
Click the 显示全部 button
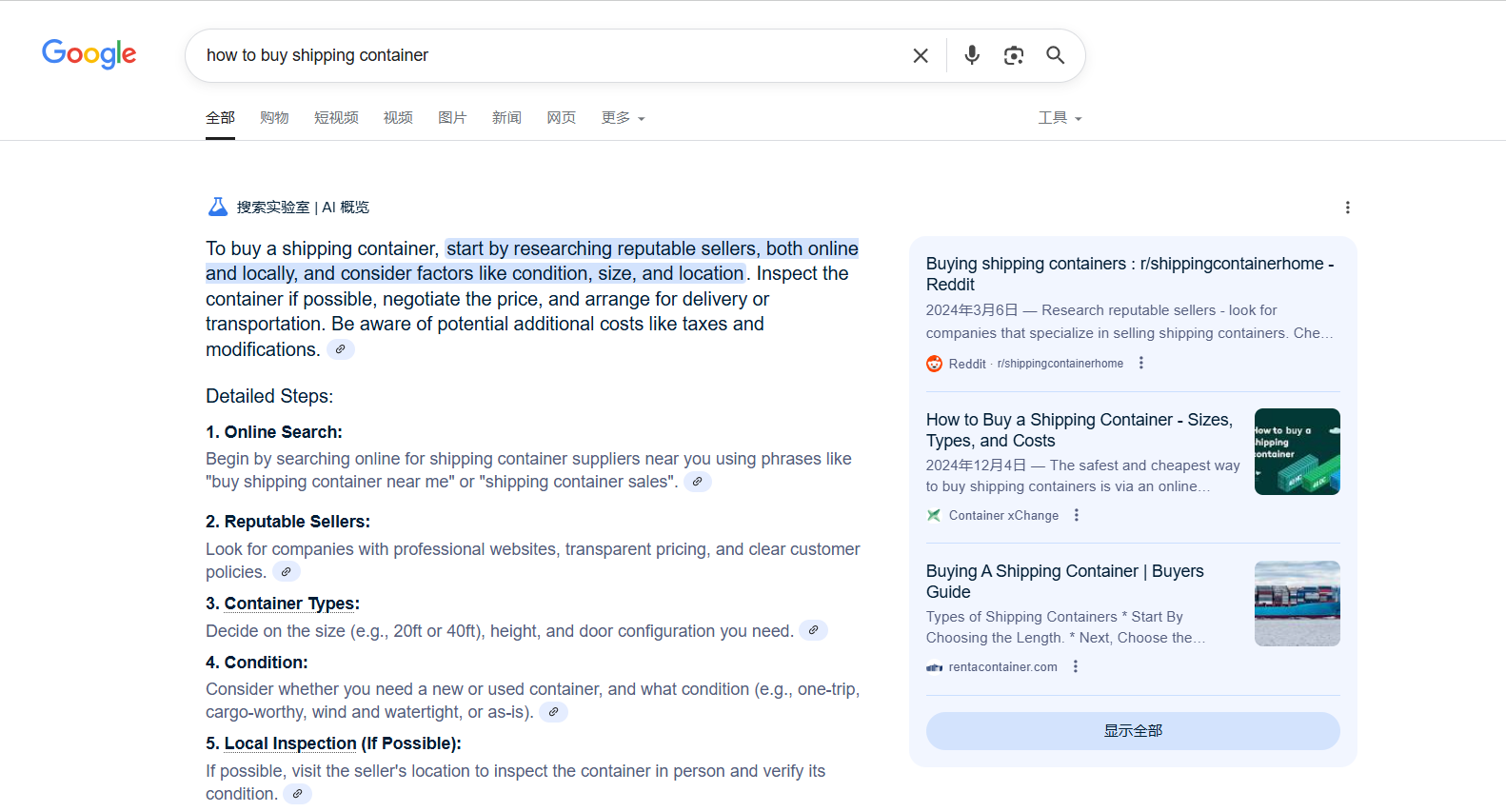[x=1133, y=731]
